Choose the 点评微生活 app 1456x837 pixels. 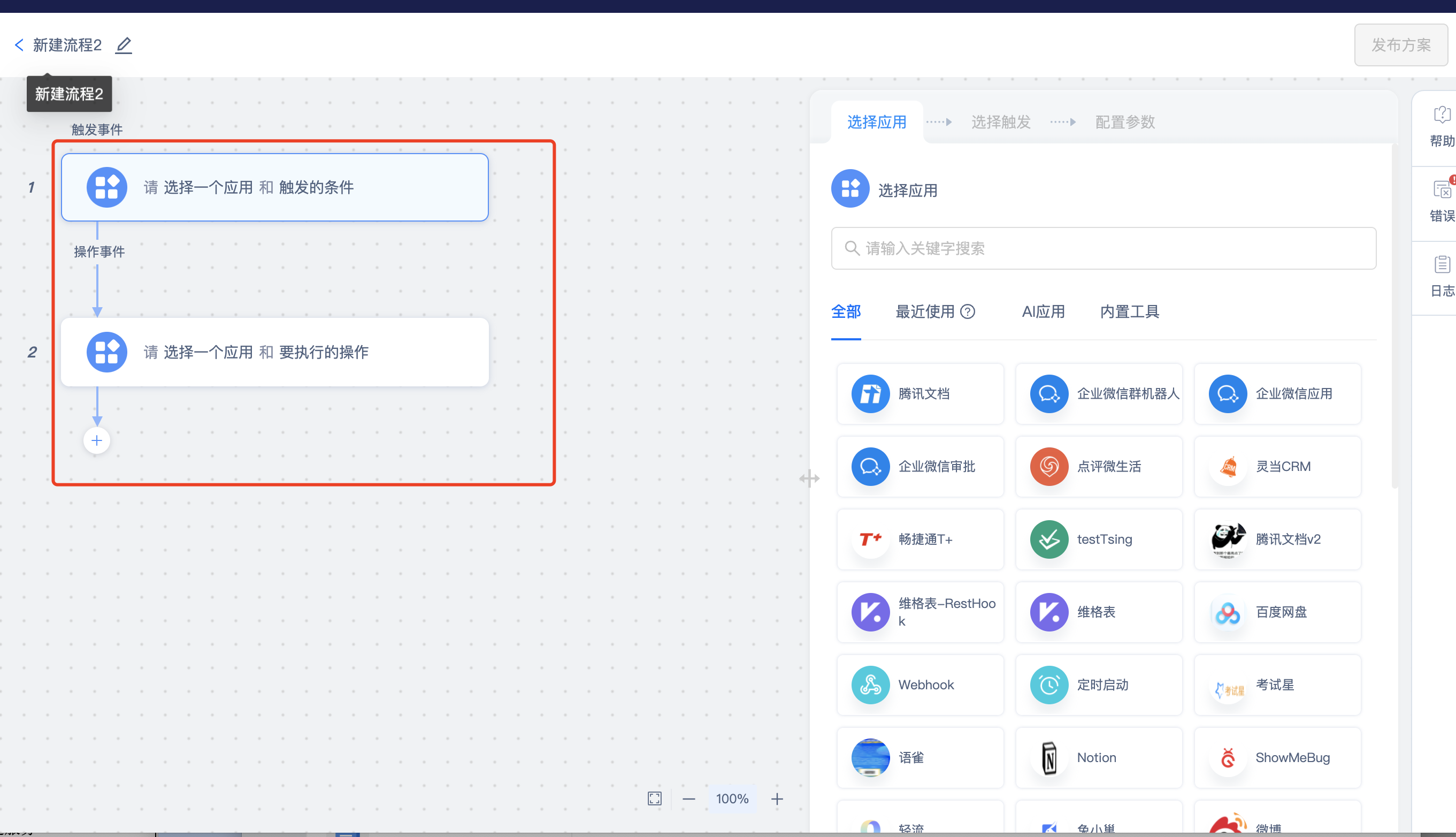coord(1099,467)
